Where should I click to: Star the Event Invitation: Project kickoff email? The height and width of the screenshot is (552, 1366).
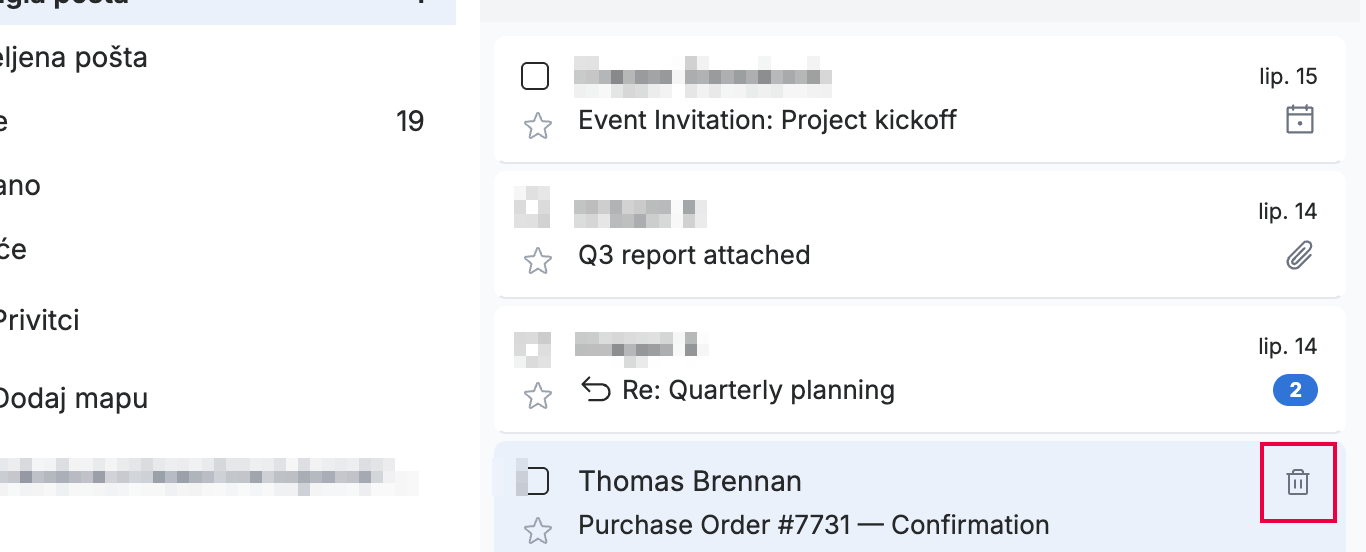point(538,125)
